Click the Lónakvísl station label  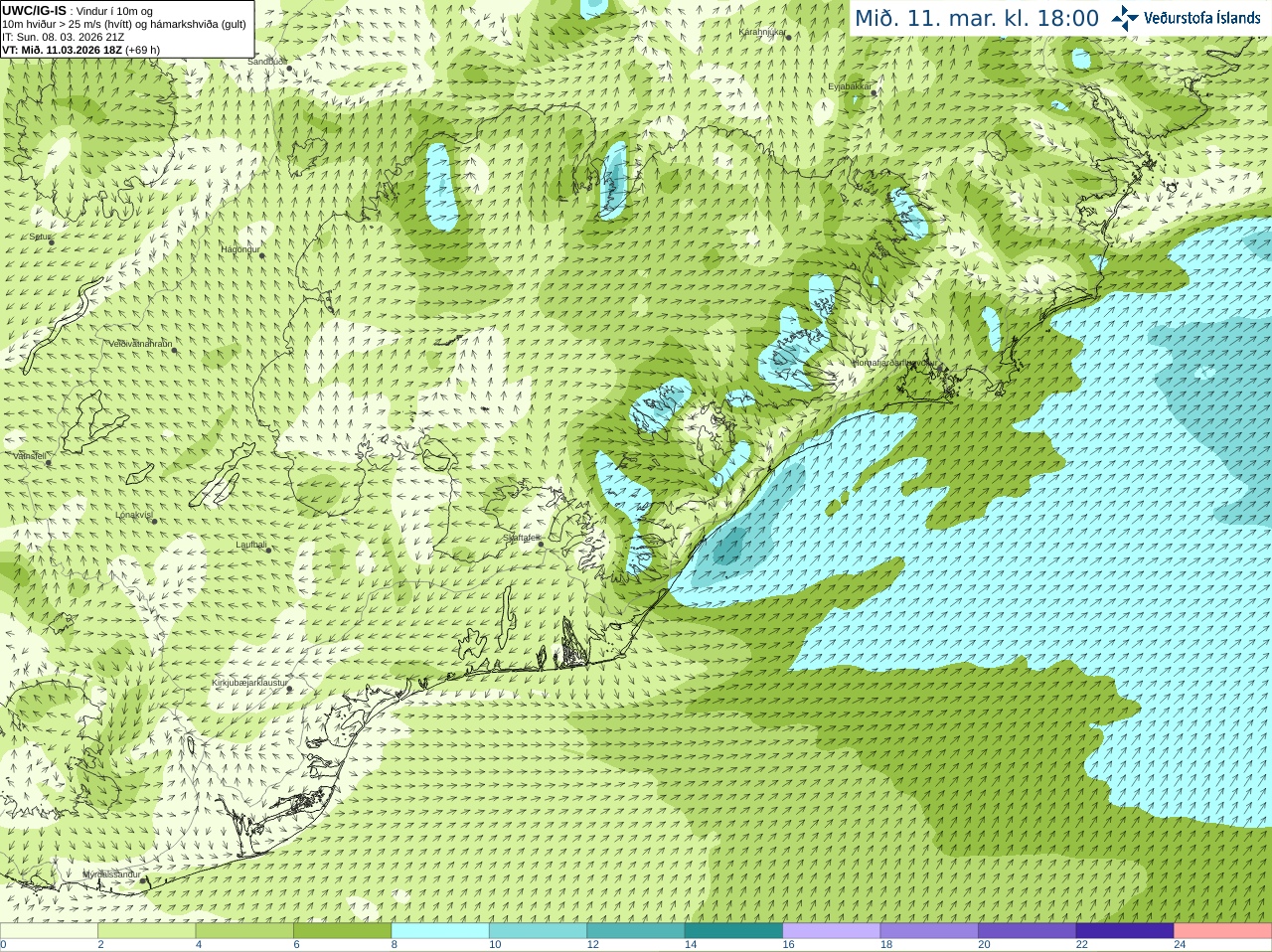point(134,515)
